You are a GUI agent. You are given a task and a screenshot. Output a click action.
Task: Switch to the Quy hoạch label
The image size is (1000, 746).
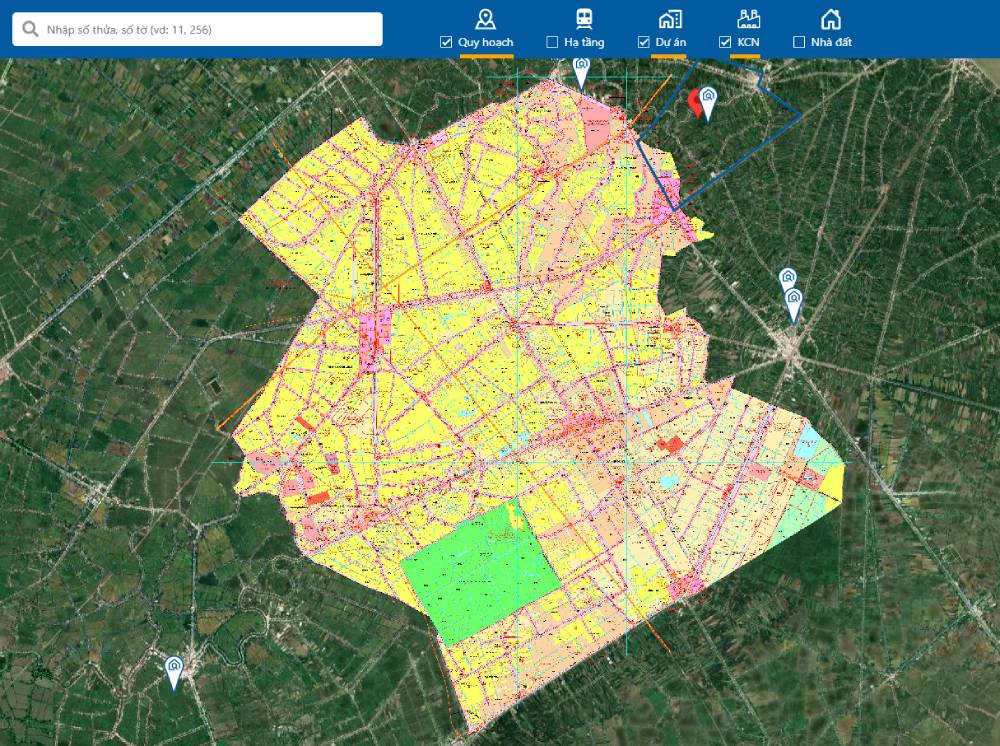click(x=485, y=42)
